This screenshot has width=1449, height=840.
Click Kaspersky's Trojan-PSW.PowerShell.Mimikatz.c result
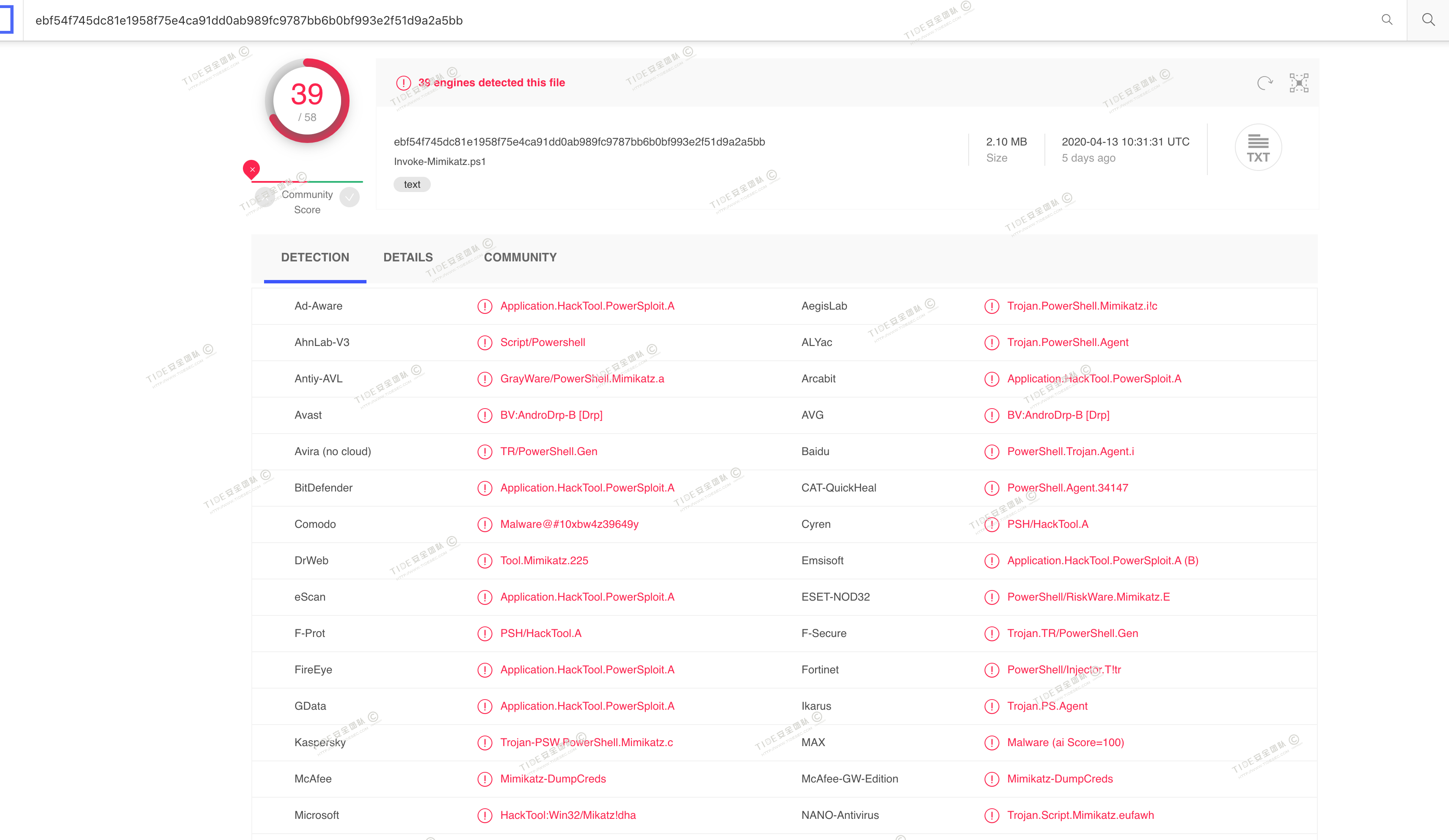pos(586,742)
